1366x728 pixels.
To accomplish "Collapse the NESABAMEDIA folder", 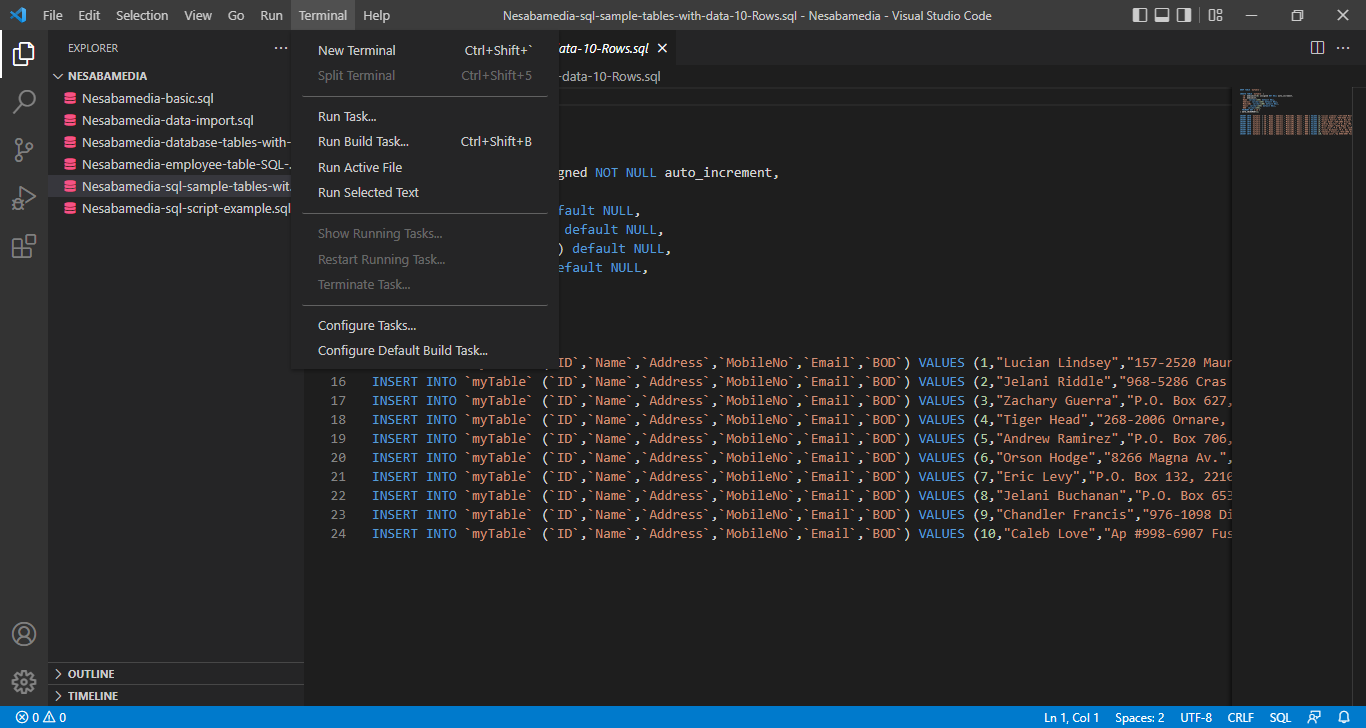I will [x=107, y=76].
